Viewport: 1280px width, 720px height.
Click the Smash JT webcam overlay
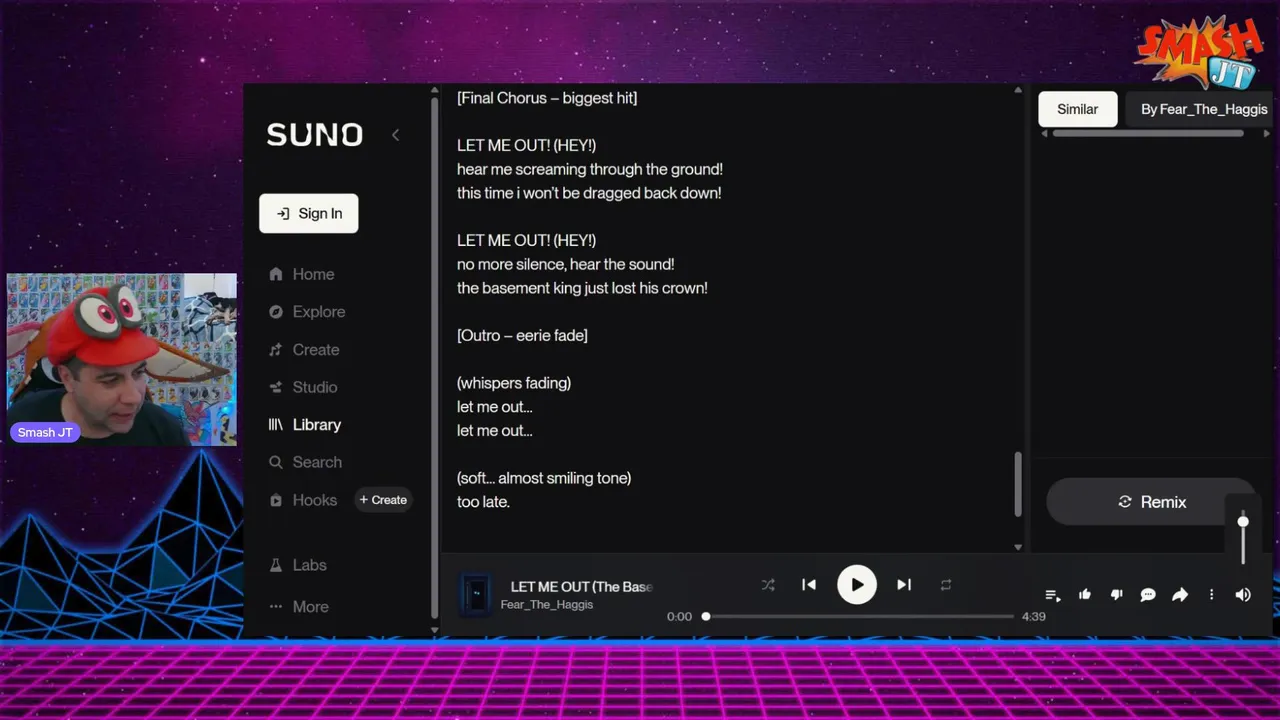click(x=122, y=359)
